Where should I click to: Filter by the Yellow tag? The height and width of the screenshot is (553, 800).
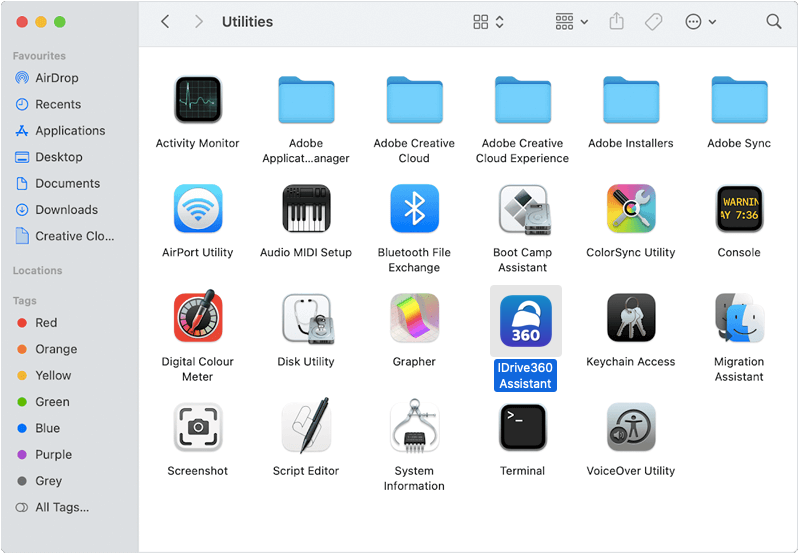tap(44, 375)
